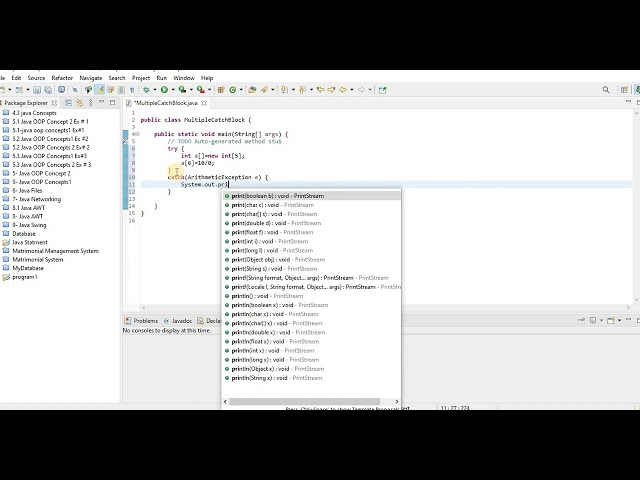640x480 pixels.
Task: Open the Navigate menu
Action: pyautogui.click(x=91, y=78)
